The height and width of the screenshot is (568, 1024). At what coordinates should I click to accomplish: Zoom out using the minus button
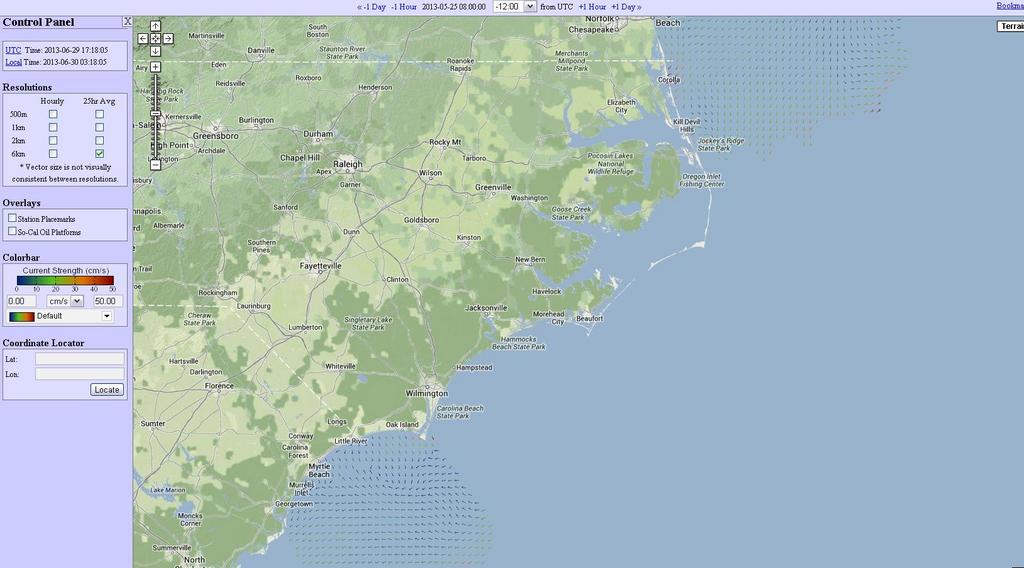pyautogui.click(x=155, y=165)
